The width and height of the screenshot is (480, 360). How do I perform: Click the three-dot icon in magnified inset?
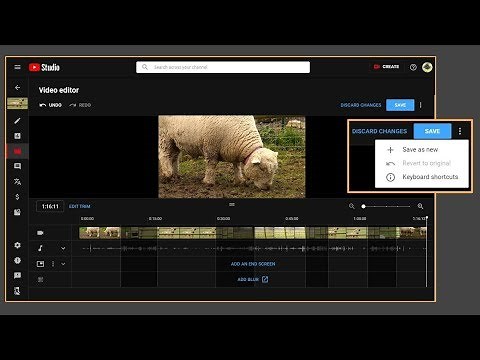coord(460,131)
